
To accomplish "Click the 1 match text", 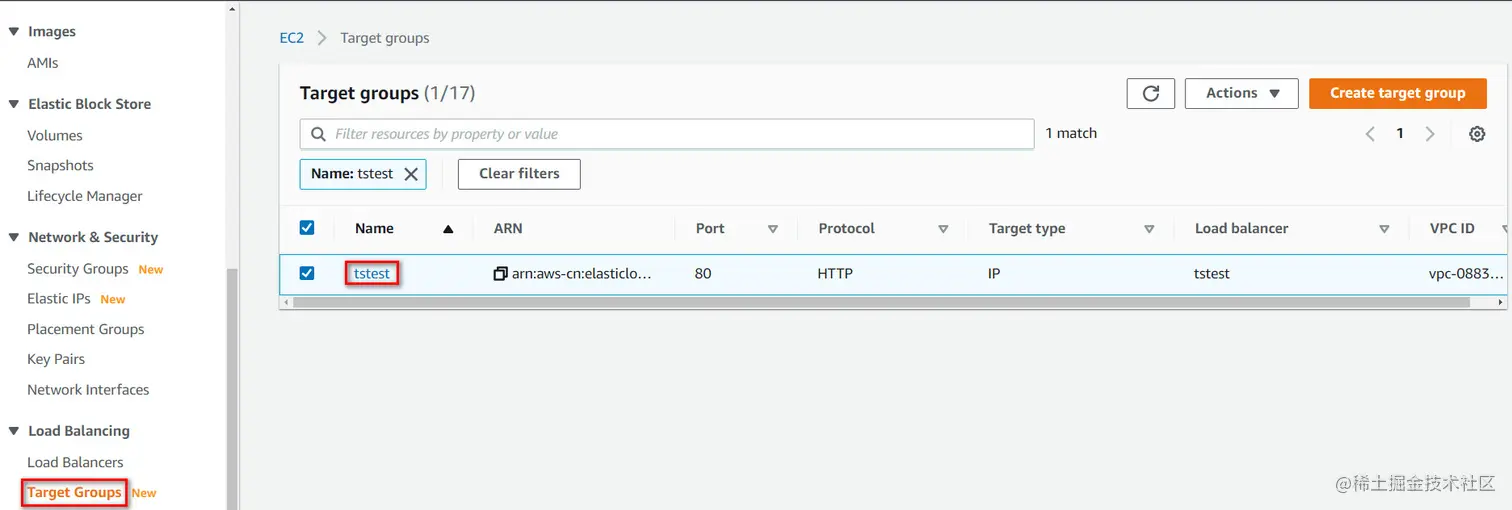I will tap(1071, 133).
